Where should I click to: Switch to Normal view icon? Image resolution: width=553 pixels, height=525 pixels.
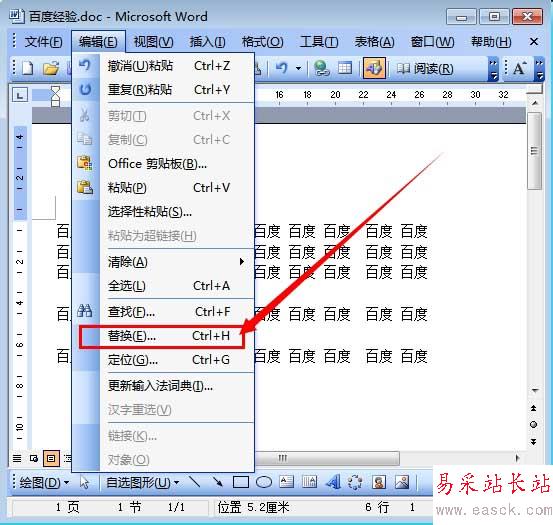click(x=17, y=458)
